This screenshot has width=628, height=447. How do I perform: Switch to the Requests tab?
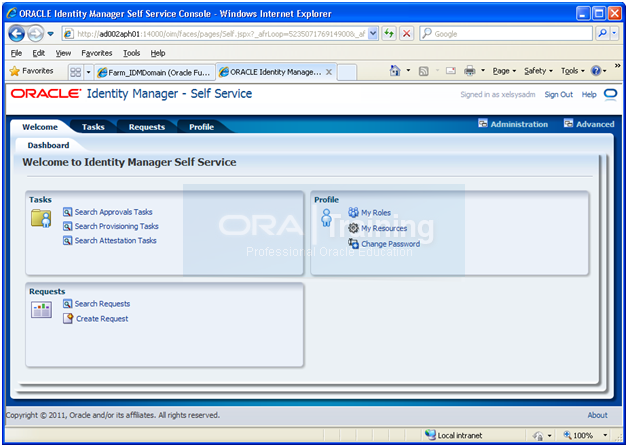point(147,127)
